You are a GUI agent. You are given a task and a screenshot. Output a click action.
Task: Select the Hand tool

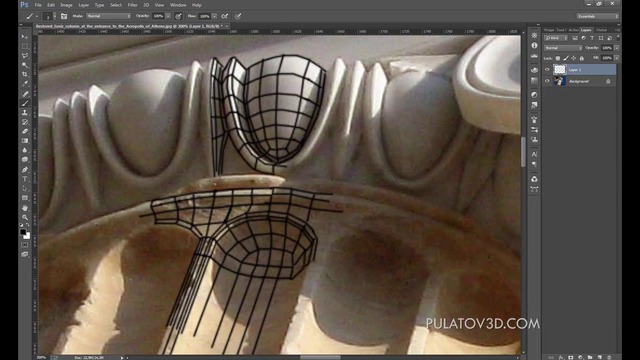click(x=25, y=208)
